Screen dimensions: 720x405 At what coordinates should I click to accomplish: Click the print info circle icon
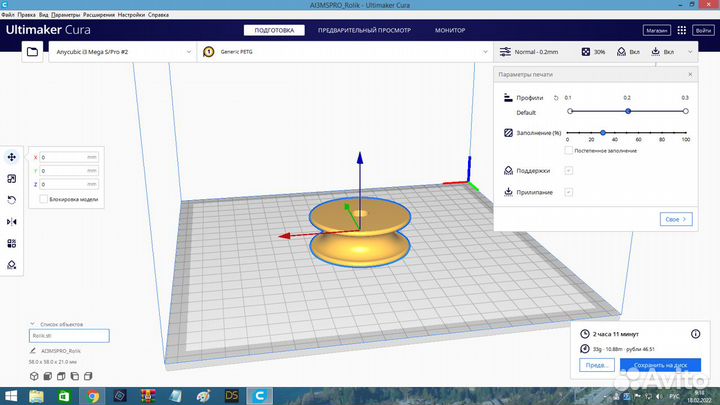[694, 334]
